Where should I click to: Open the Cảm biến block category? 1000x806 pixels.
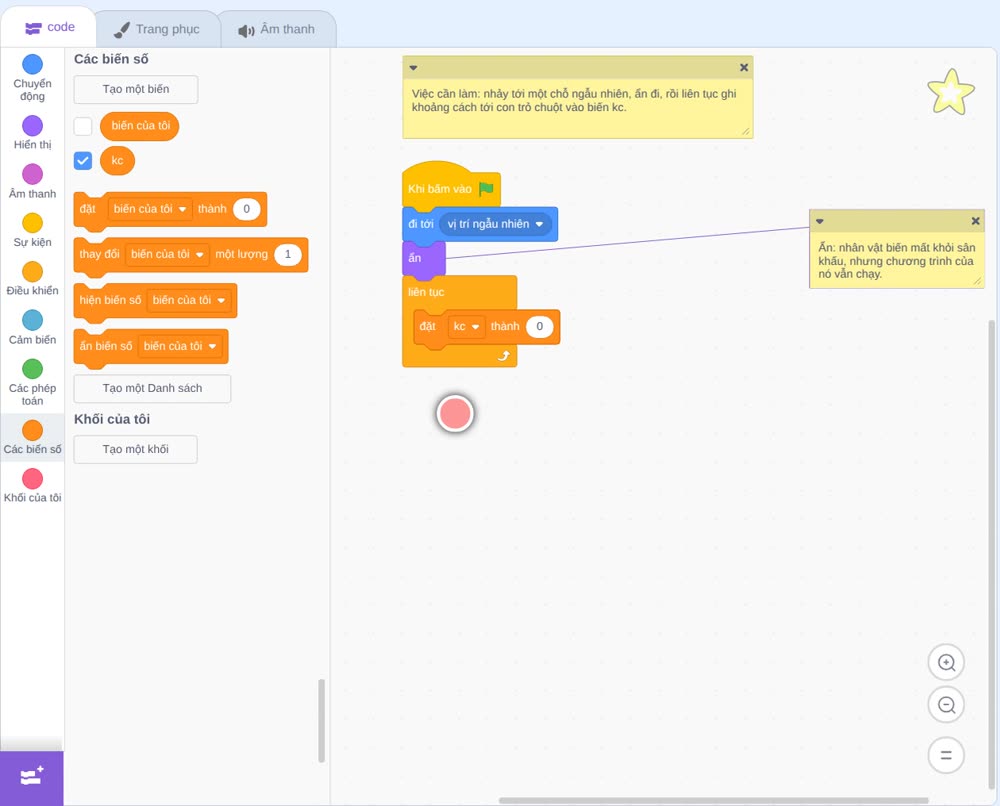pos(33,328)
